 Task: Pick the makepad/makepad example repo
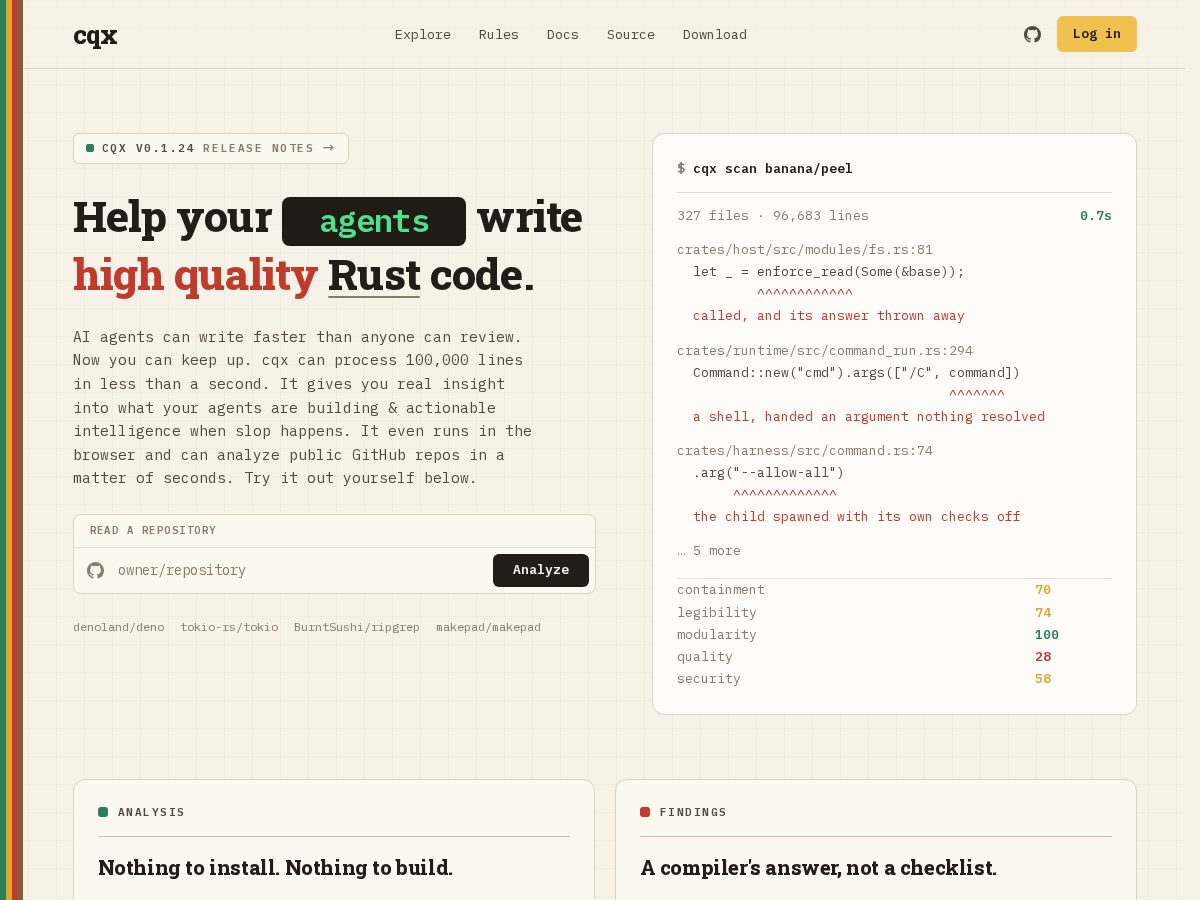click(488, 627)
